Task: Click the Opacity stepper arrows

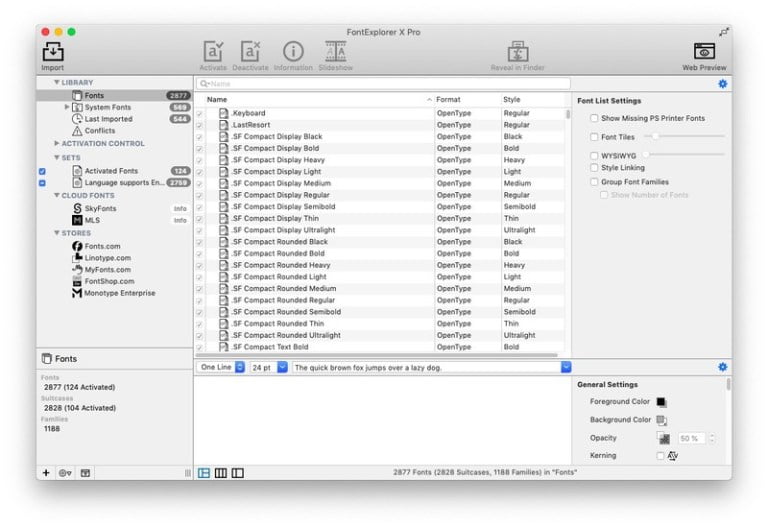Action: 712,438
